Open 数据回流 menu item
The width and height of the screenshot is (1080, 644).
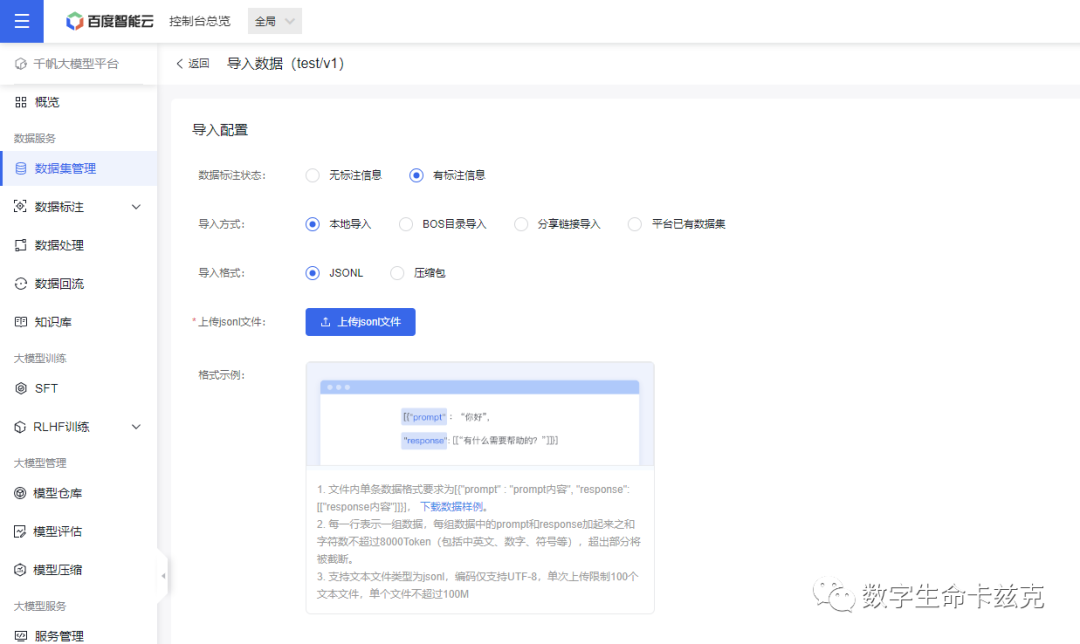coord(79,284)
